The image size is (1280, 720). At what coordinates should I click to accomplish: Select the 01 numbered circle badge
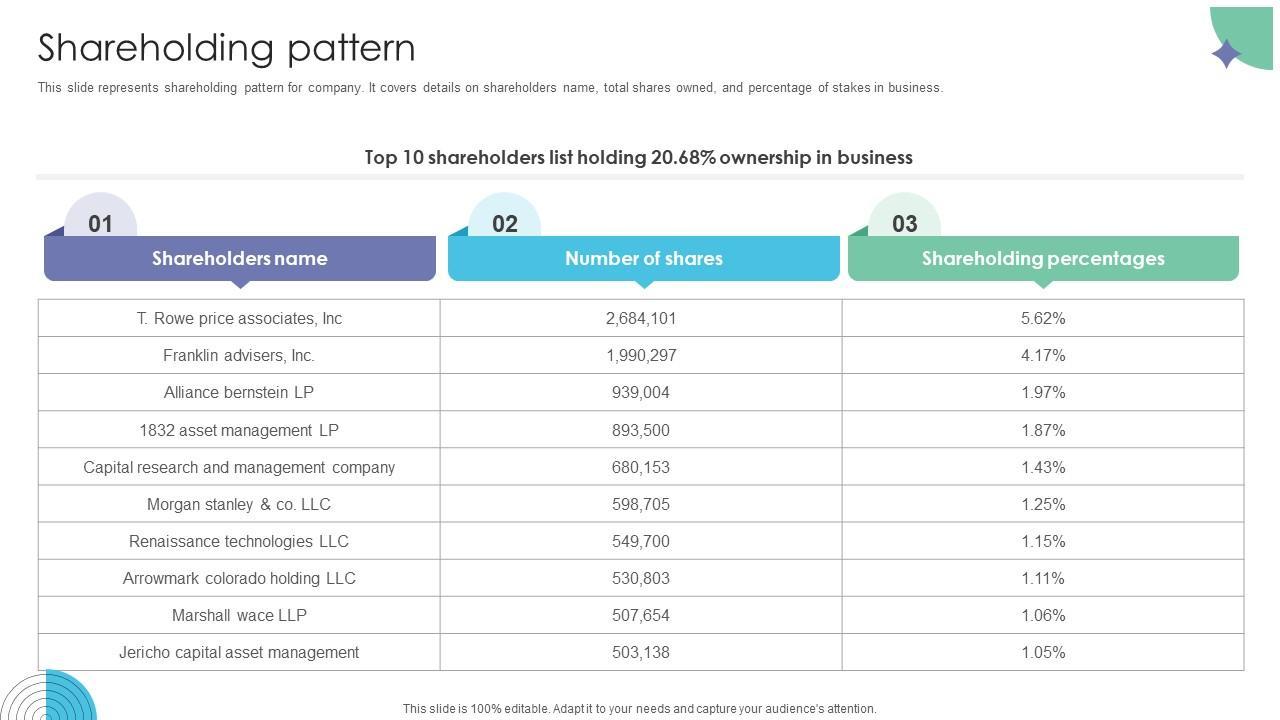click(100, 222)
